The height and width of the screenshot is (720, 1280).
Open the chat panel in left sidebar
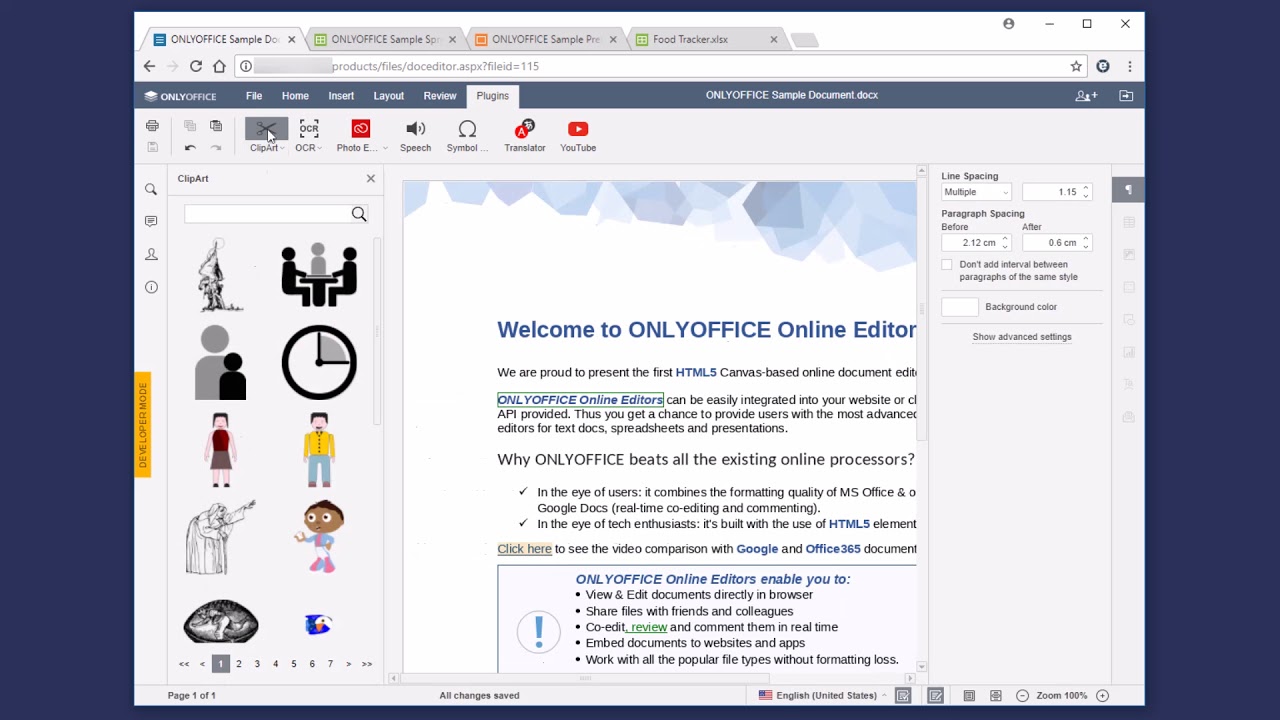pyautogui.click(x=151, y=254)
